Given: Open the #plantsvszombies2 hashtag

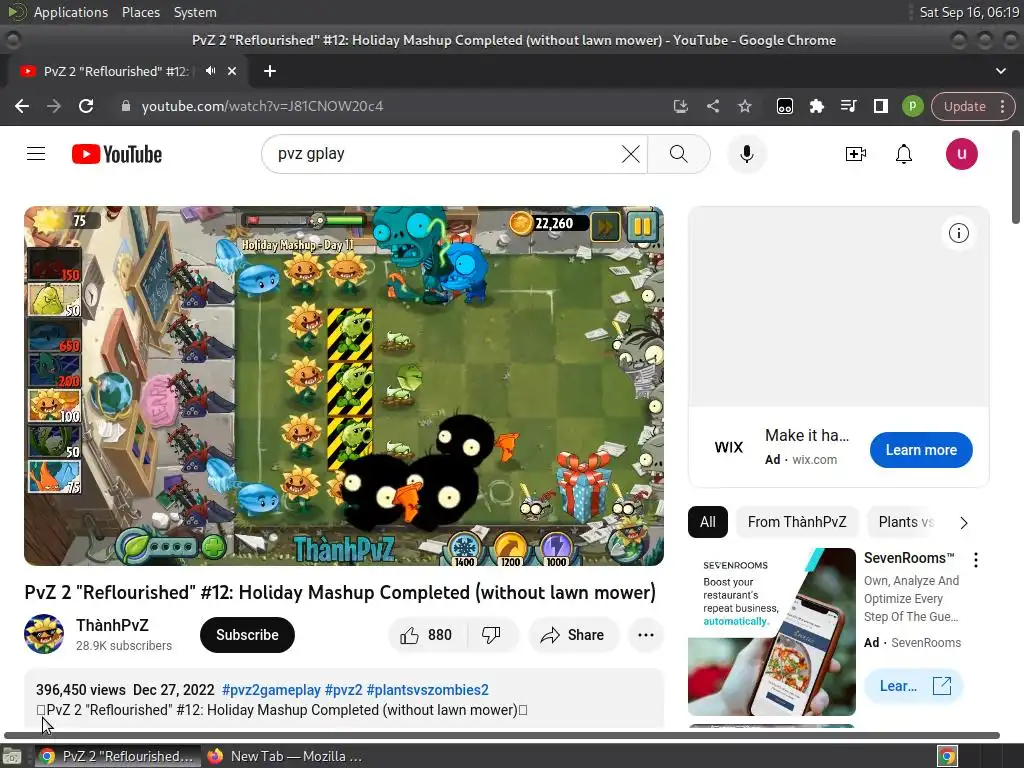Looking at the screenshot, I should (x=427, y=690).
